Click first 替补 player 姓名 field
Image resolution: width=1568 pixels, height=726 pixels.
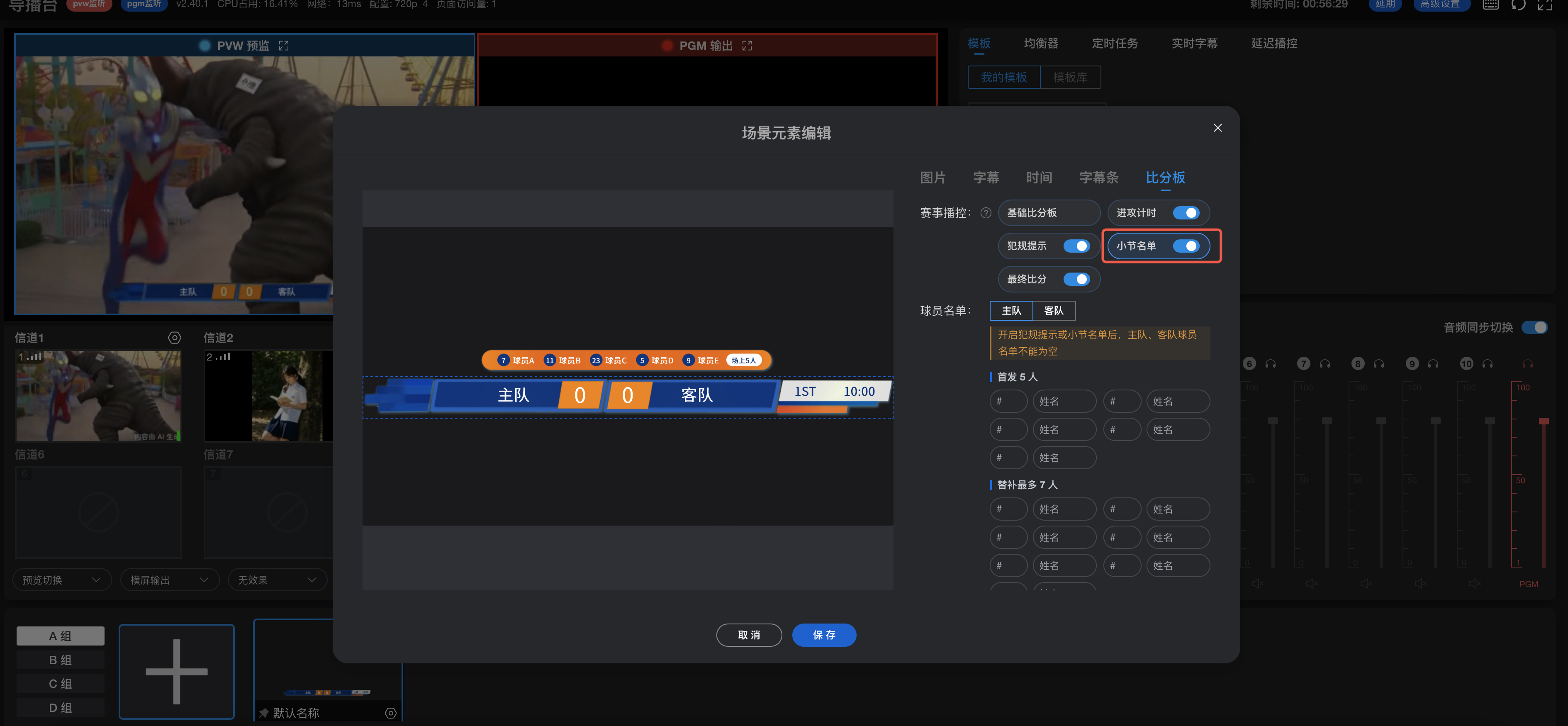pos(1064,509)
